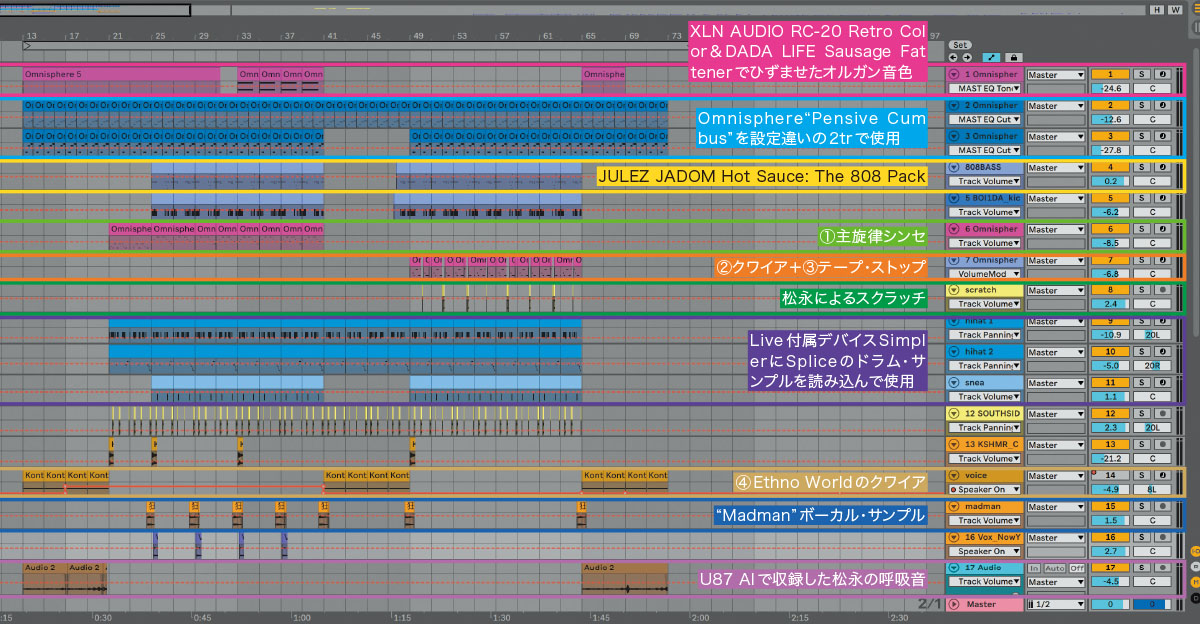
Task: Toggle track activator 14 for voice
Action: point(1110,476)
